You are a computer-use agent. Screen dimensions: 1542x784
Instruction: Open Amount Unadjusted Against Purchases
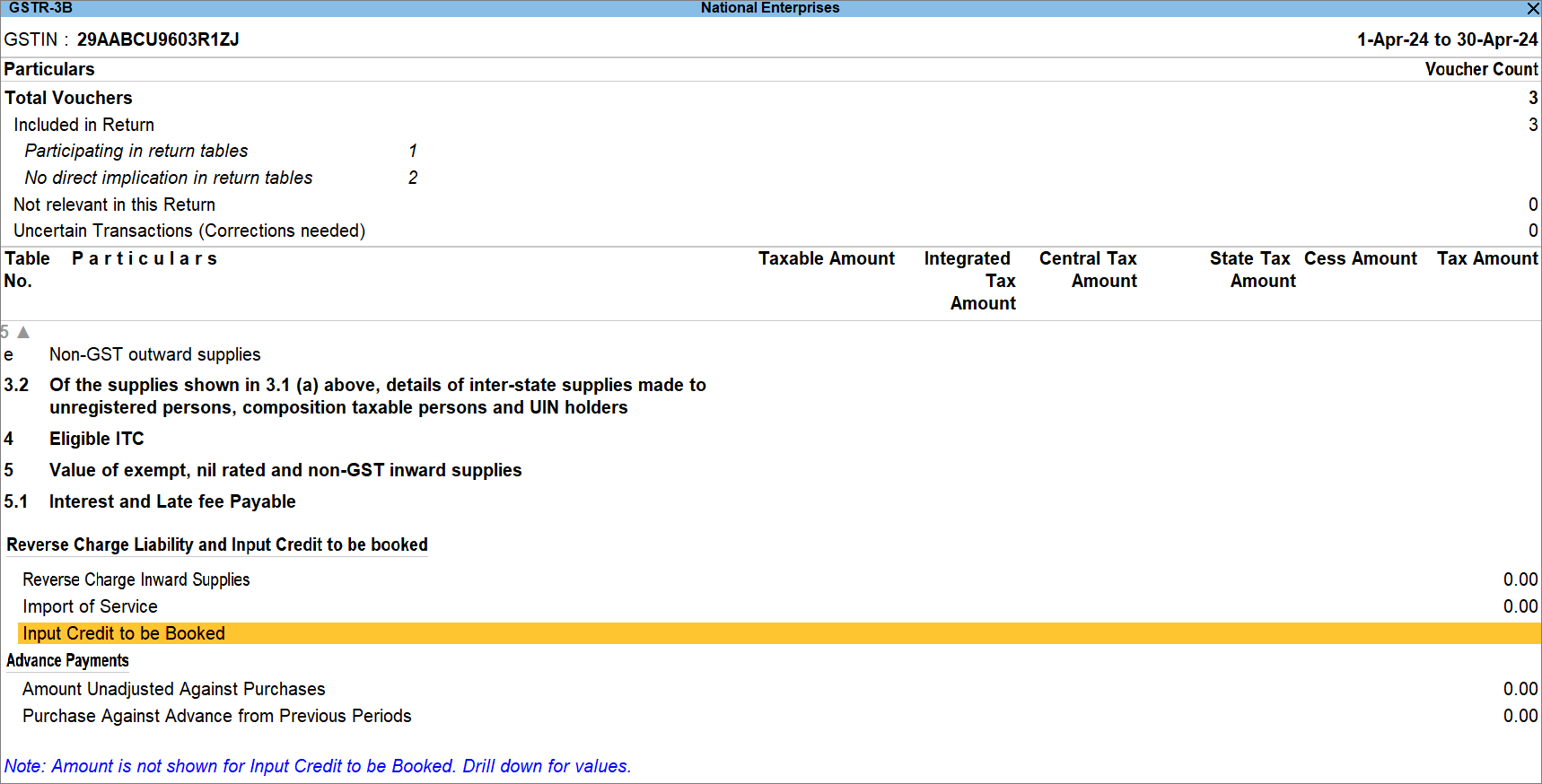click(173, 689)
